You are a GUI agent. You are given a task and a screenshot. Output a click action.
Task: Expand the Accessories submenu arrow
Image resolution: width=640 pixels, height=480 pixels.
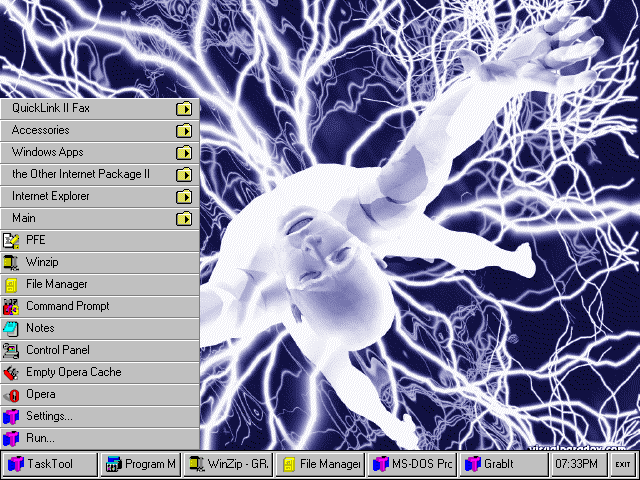(184, 131)
